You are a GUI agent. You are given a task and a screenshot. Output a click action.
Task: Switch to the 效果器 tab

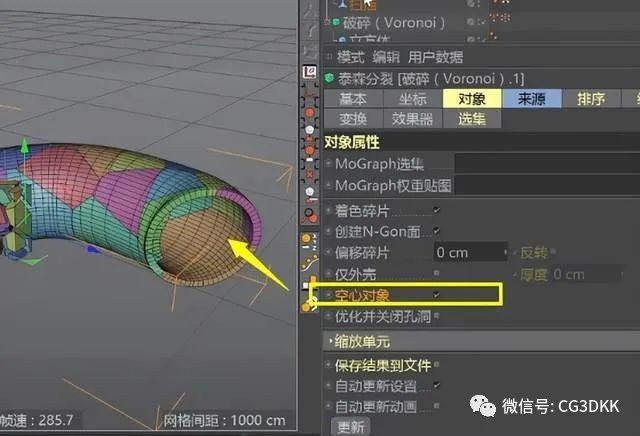413,119
